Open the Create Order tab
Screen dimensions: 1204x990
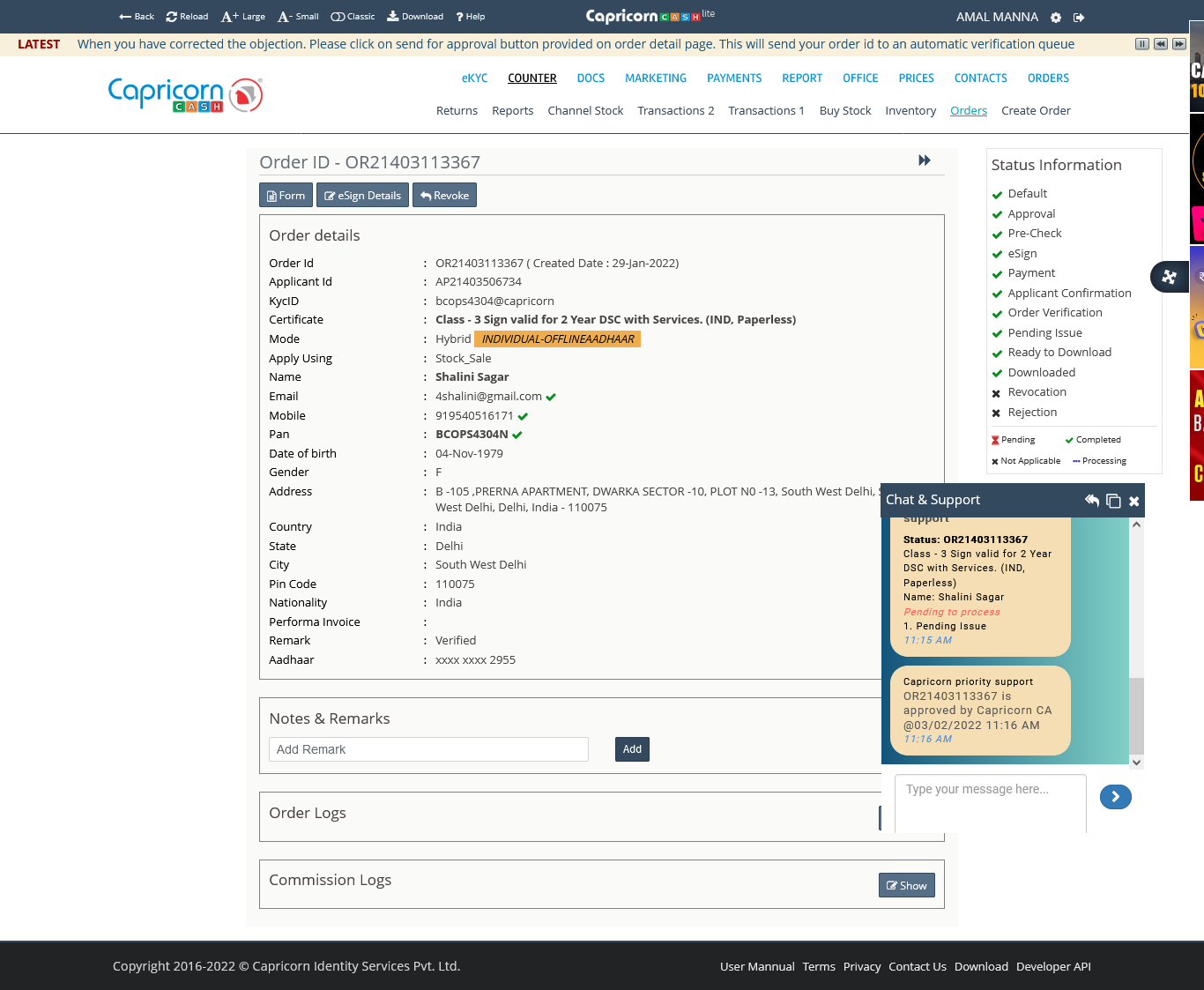tap(1036, 111)
